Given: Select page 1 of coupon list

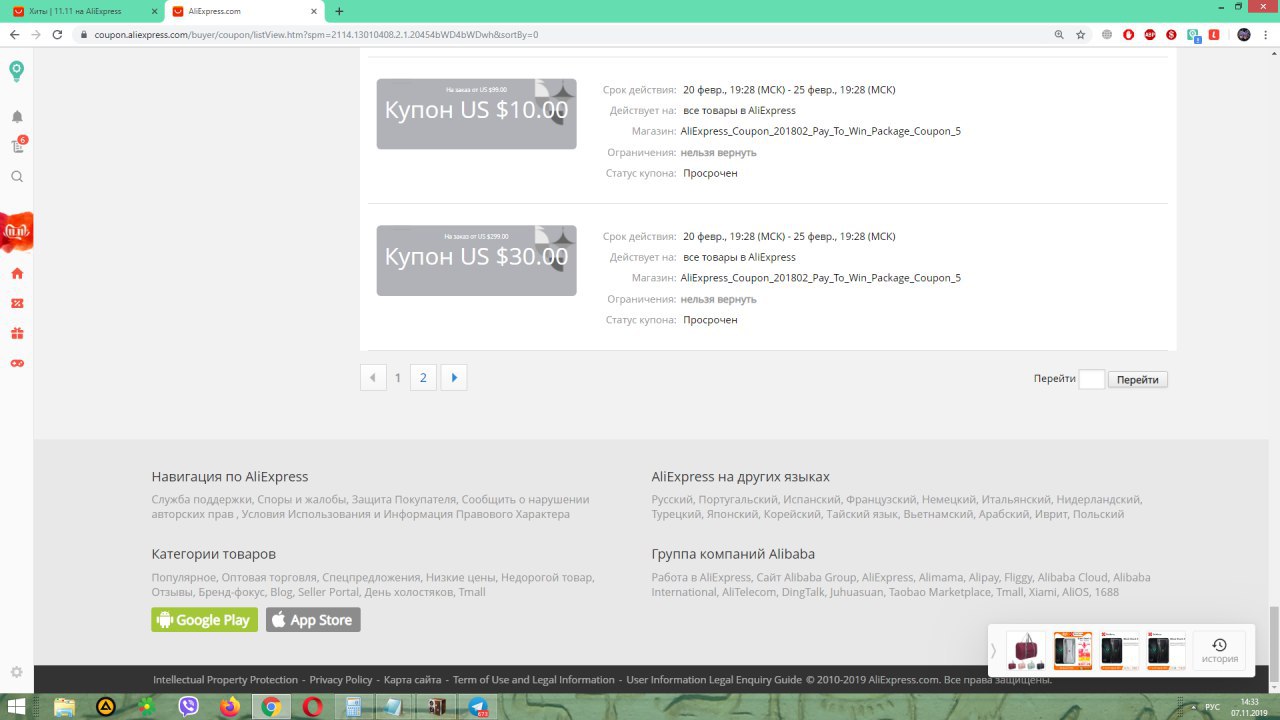Looking at the screenshot, I should tap(398, 378).
